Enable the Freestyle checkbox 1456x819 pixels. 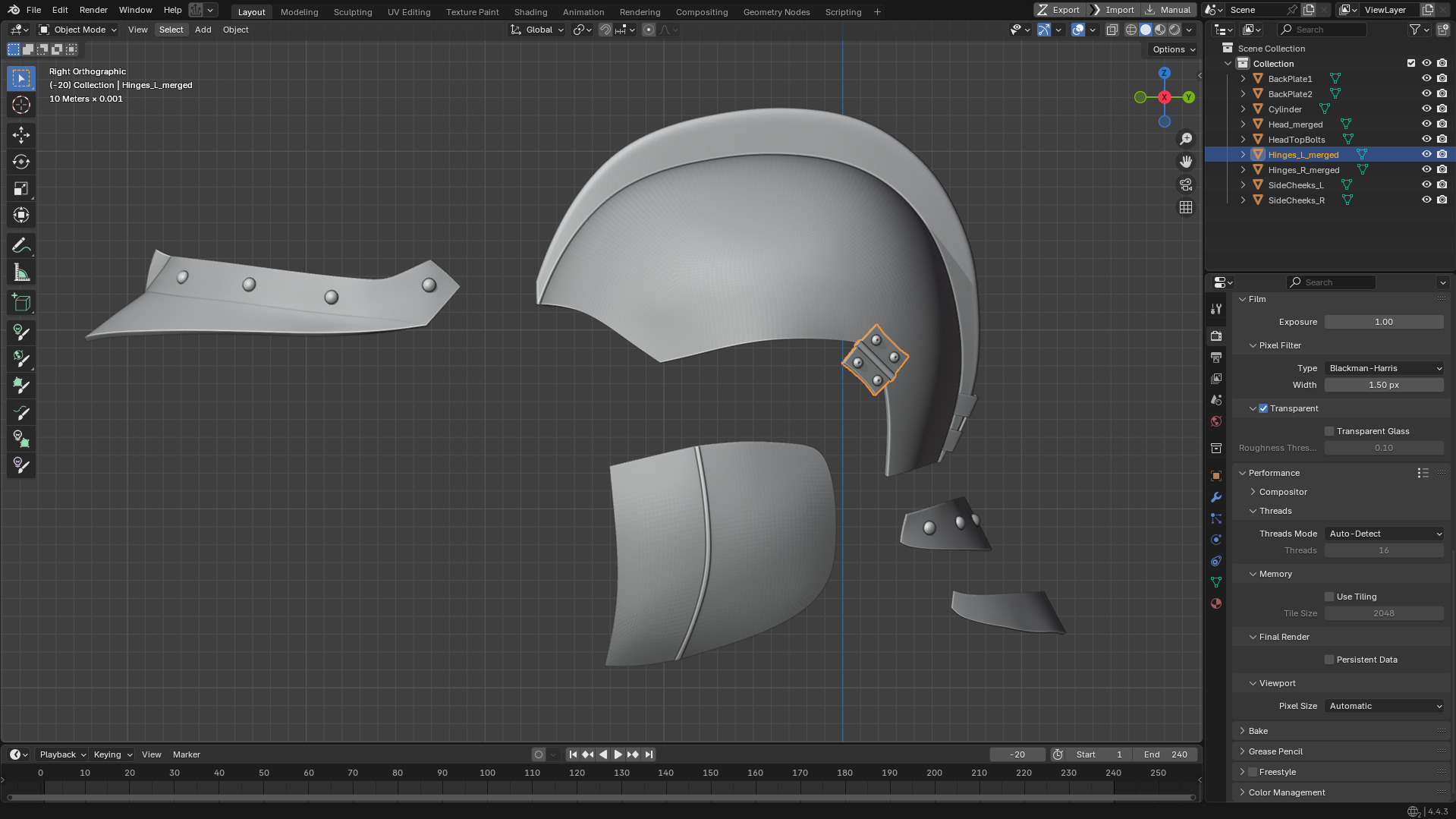pyautogui.click(x=1253, y=772)
